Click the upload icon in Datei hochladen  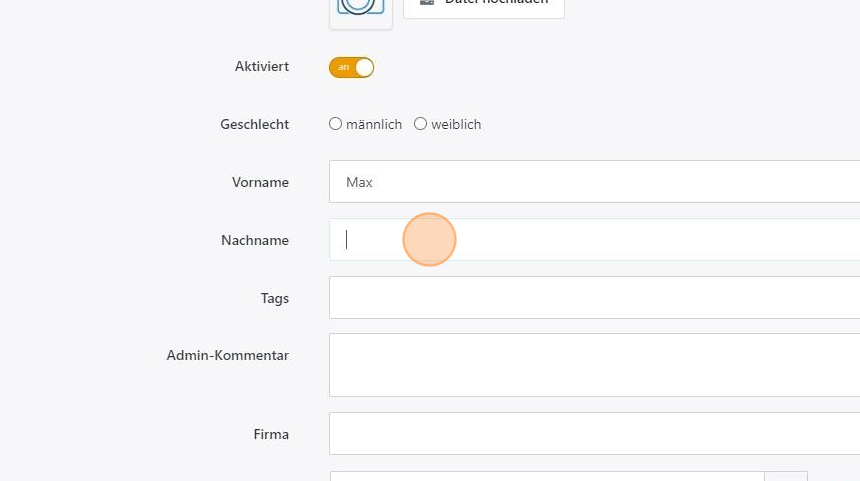click(427, 3)
